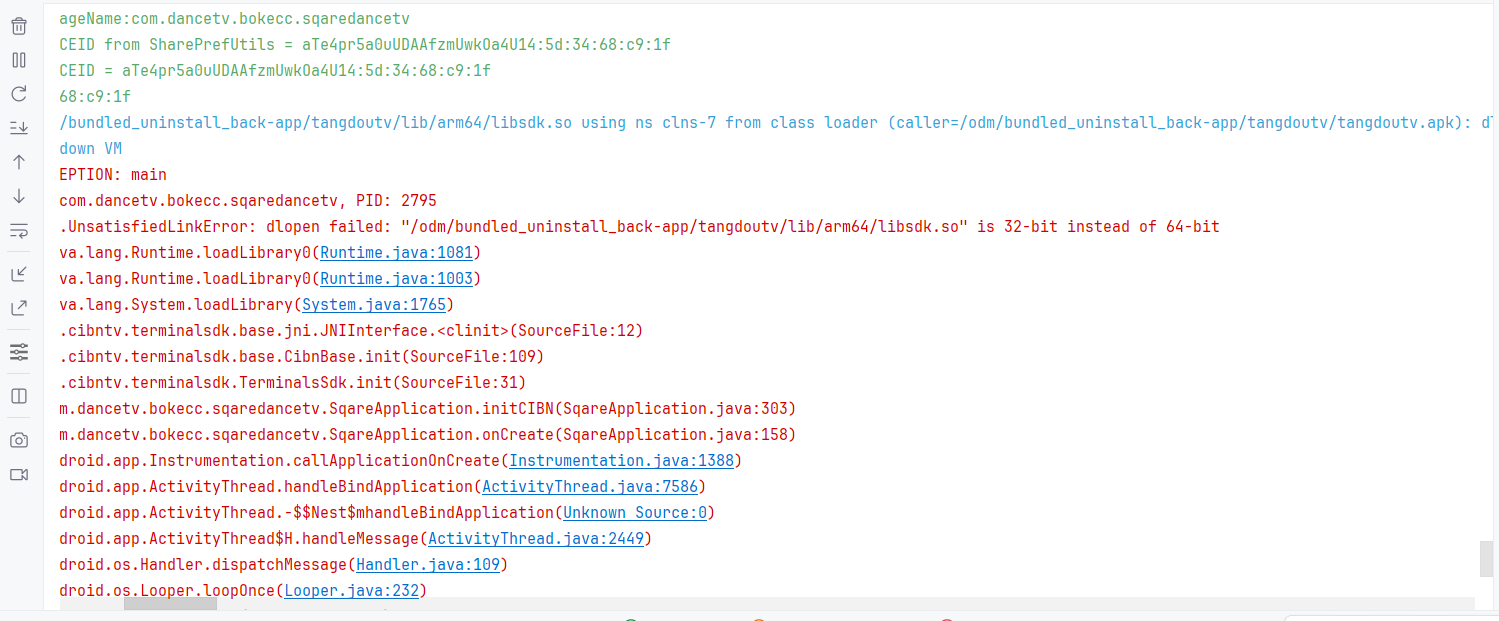Click the 'ageName:com.dancetv.bokecc.sqaredancetv' line
This screenshot has height=621, width=1499.
(235, 18)
